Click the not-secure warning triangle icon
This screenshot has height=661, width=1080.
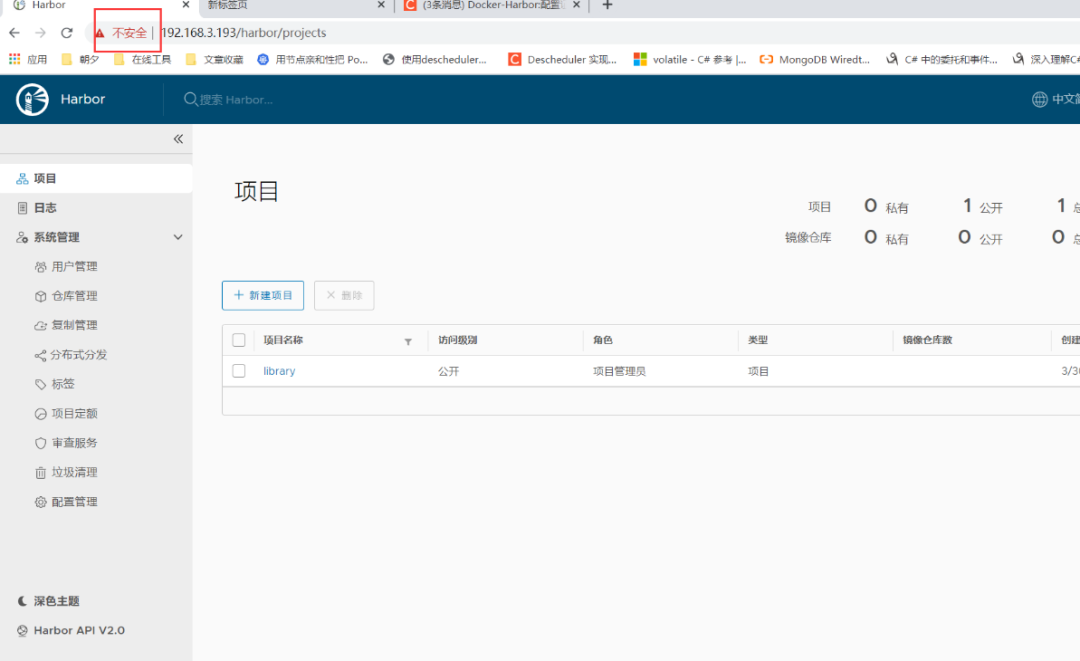pos(100,33)
